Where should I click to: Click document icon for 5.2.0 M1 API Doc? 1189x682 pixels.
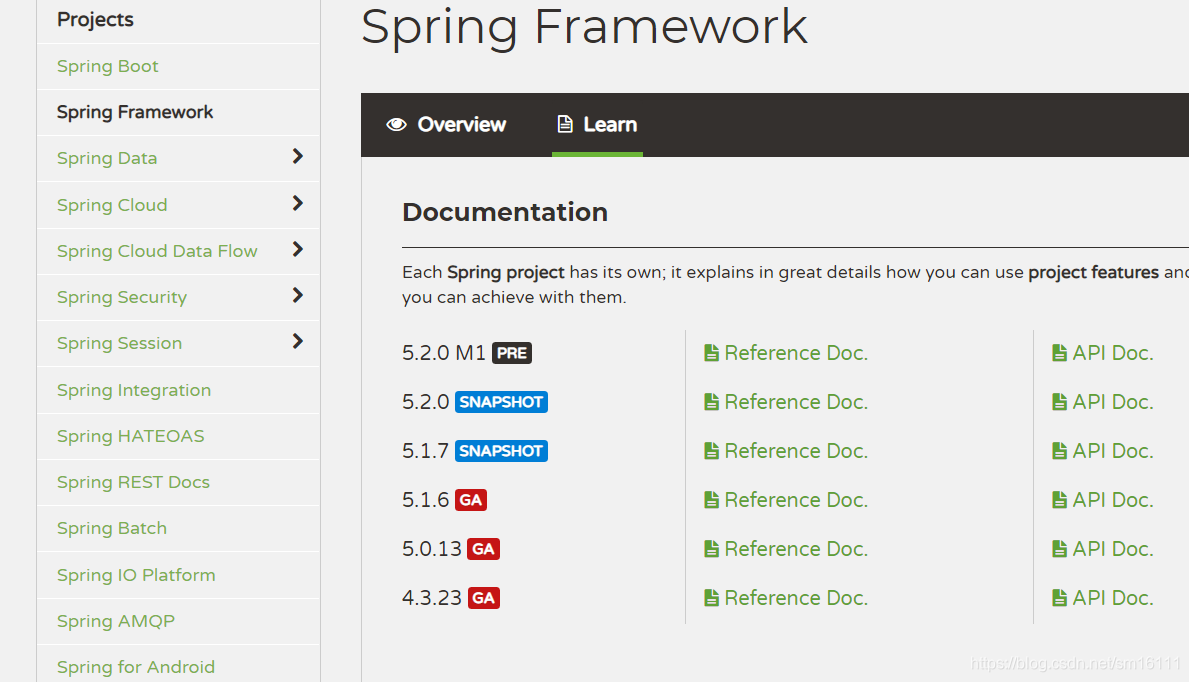coord(1059,353)
